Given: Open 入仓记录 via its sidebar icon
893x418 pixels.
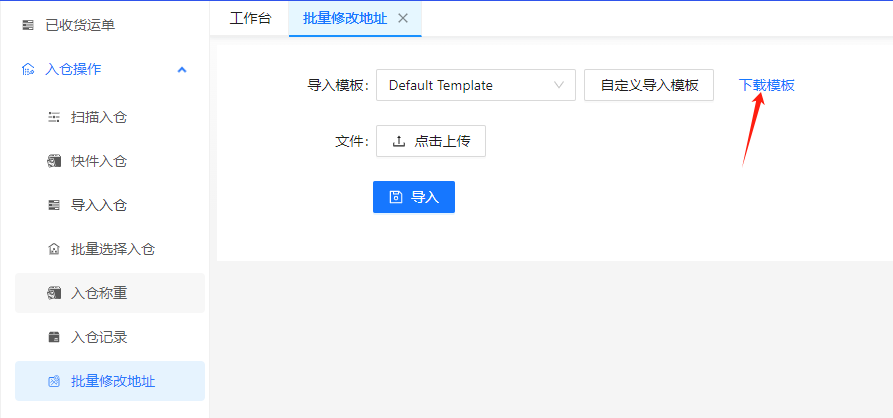Looking at the screenshot, I should [54, 338].
